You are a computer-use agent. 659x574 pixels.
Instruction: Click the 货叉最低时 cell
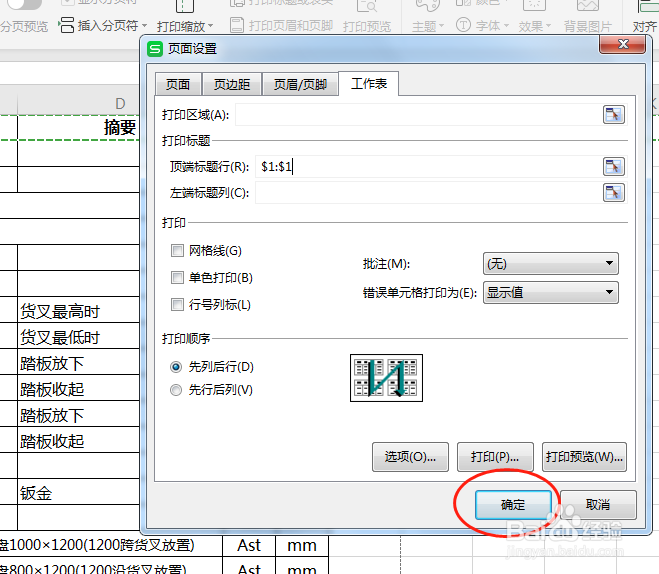click(x=78, y=336)
